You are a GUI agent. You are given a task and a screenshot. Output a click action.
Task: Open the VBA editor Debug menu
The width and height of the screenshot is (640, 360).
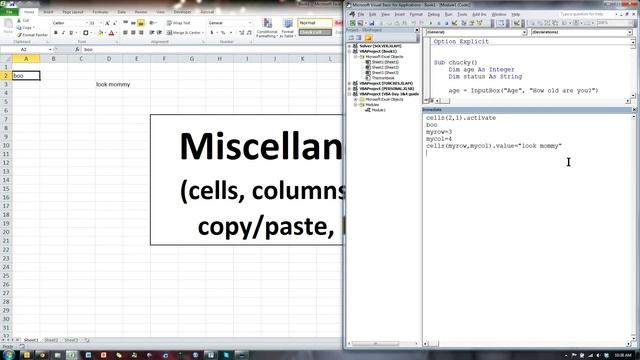(x=433, y=14)
